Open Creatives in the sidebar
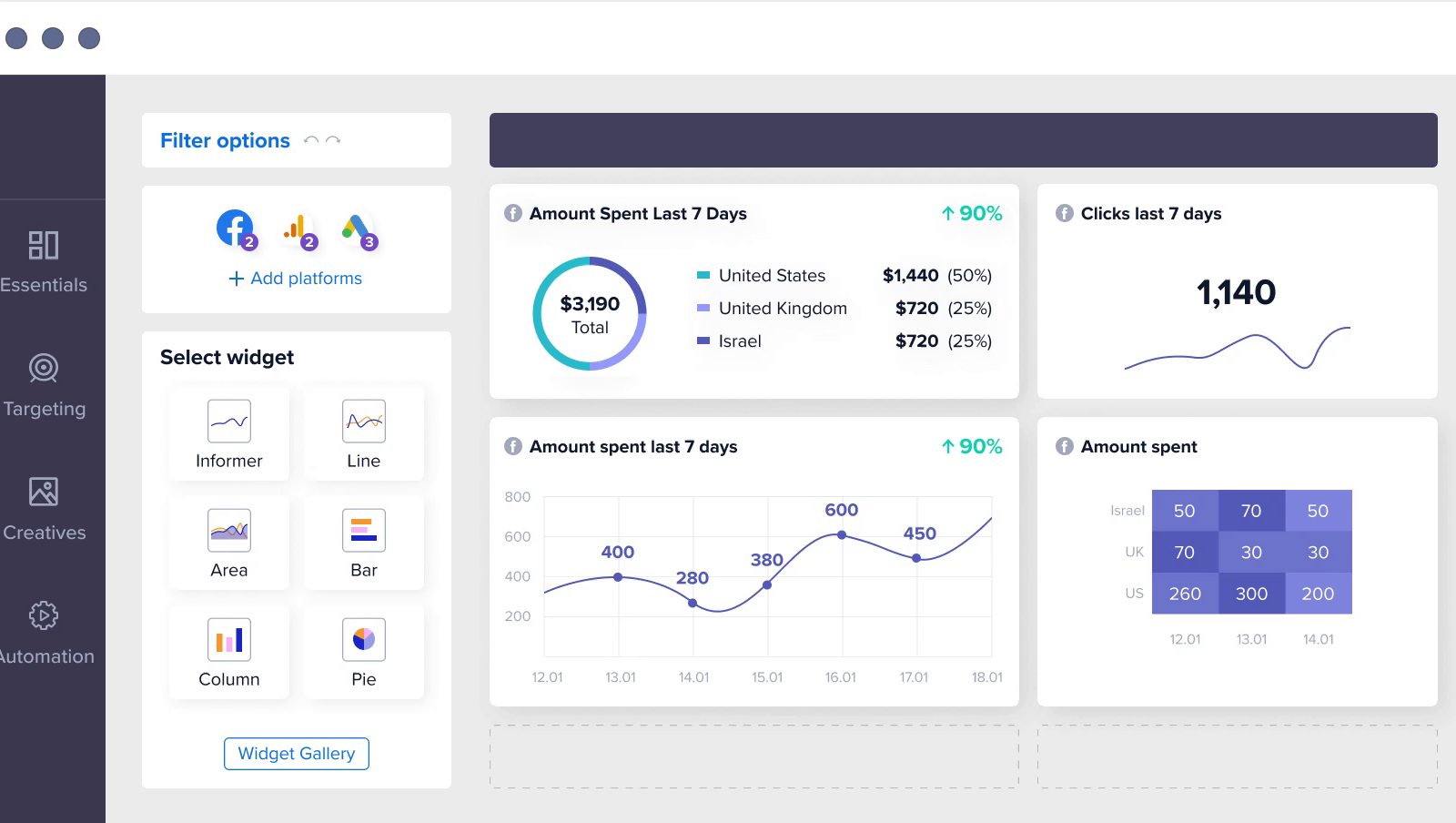The width and height of the screenshot is (1456, 823). (x=43, y=508)
